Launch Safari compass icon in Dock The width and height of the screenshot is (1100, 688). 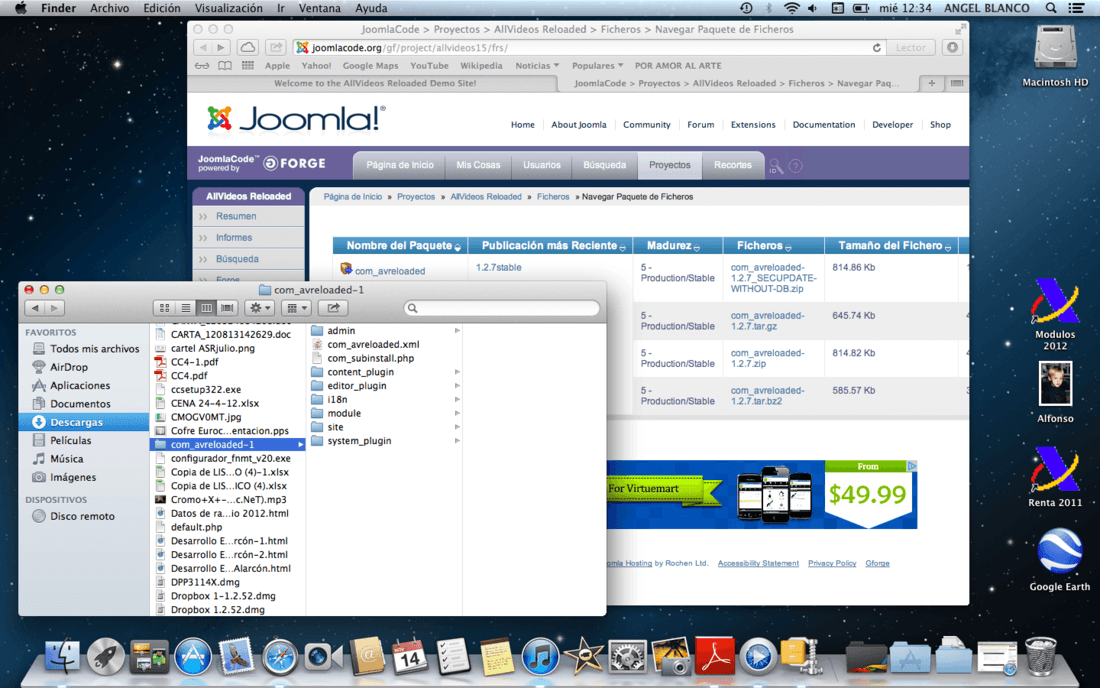coord(280,657)
